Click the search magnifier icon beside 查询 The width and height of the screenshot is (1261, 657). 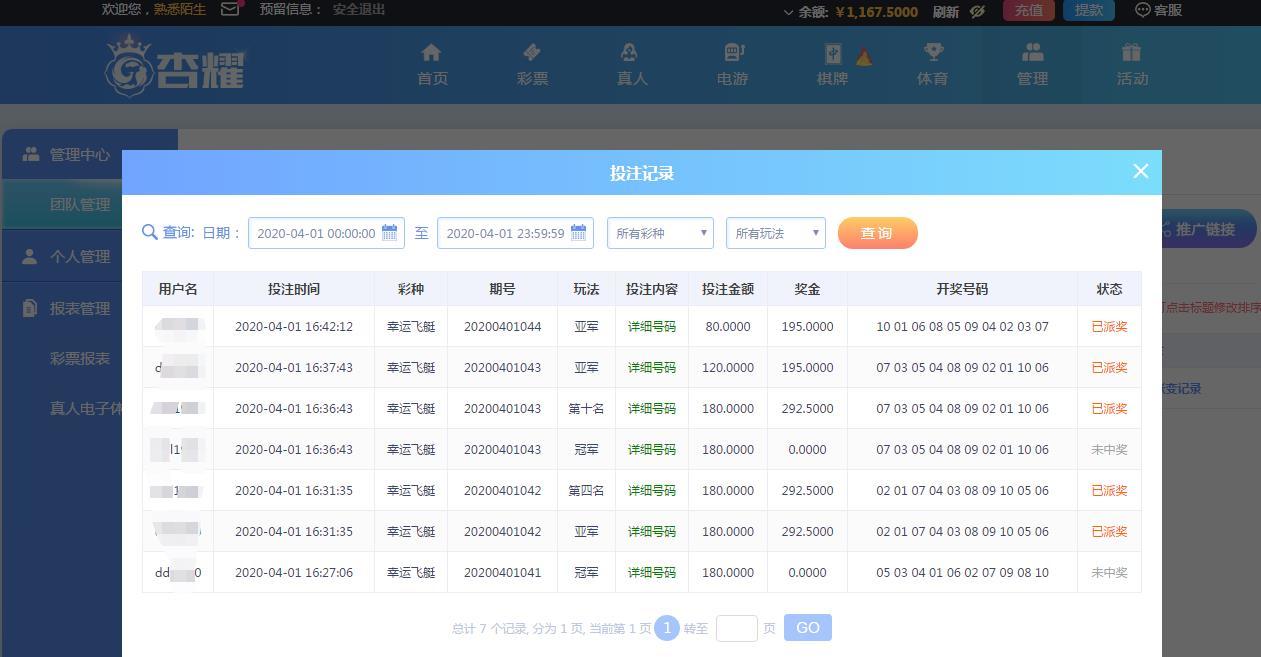pyautogui.click(x=150, y=233)
